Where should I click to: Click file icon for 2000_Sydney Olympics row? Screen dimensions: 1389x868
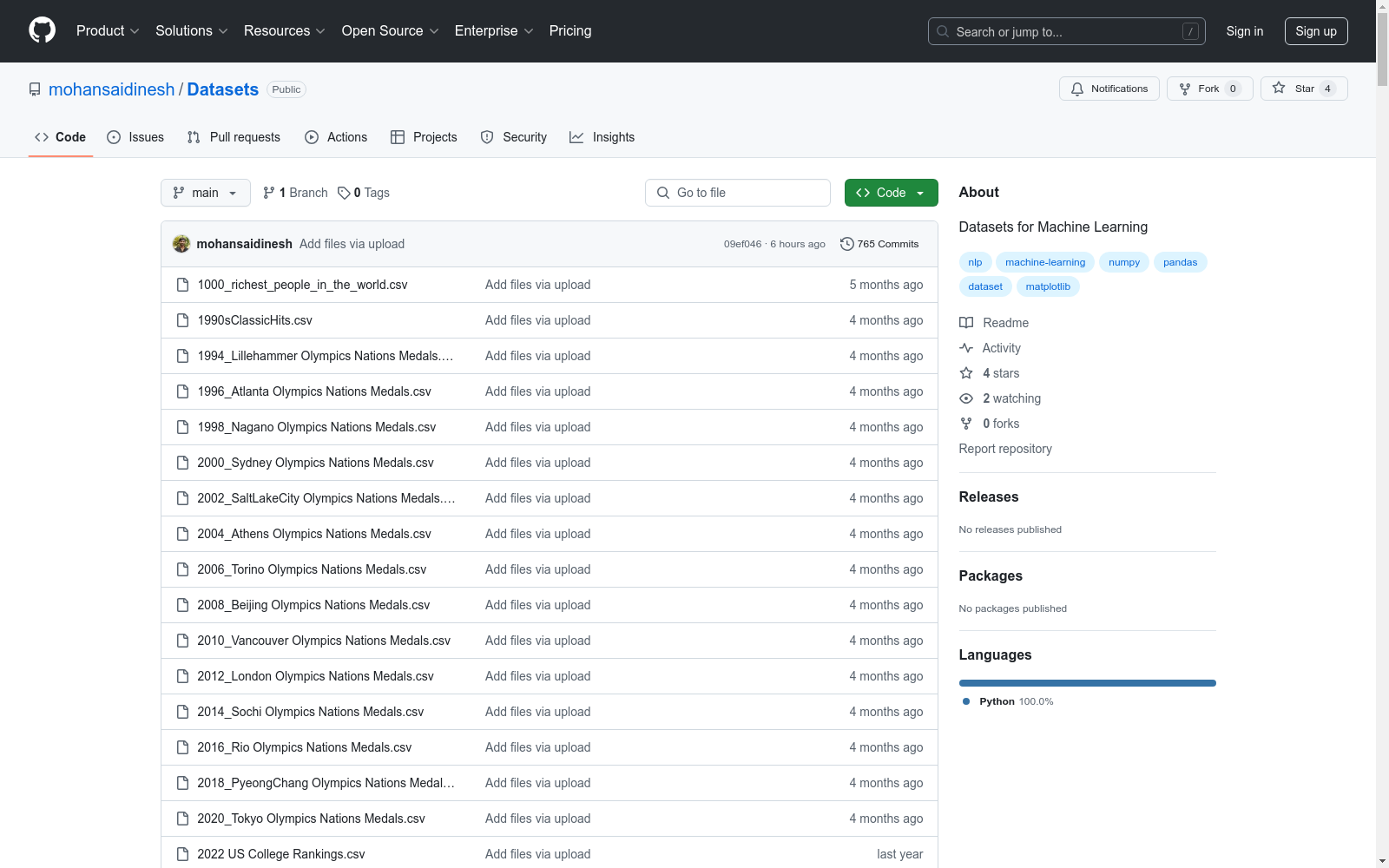coord(182,463)
